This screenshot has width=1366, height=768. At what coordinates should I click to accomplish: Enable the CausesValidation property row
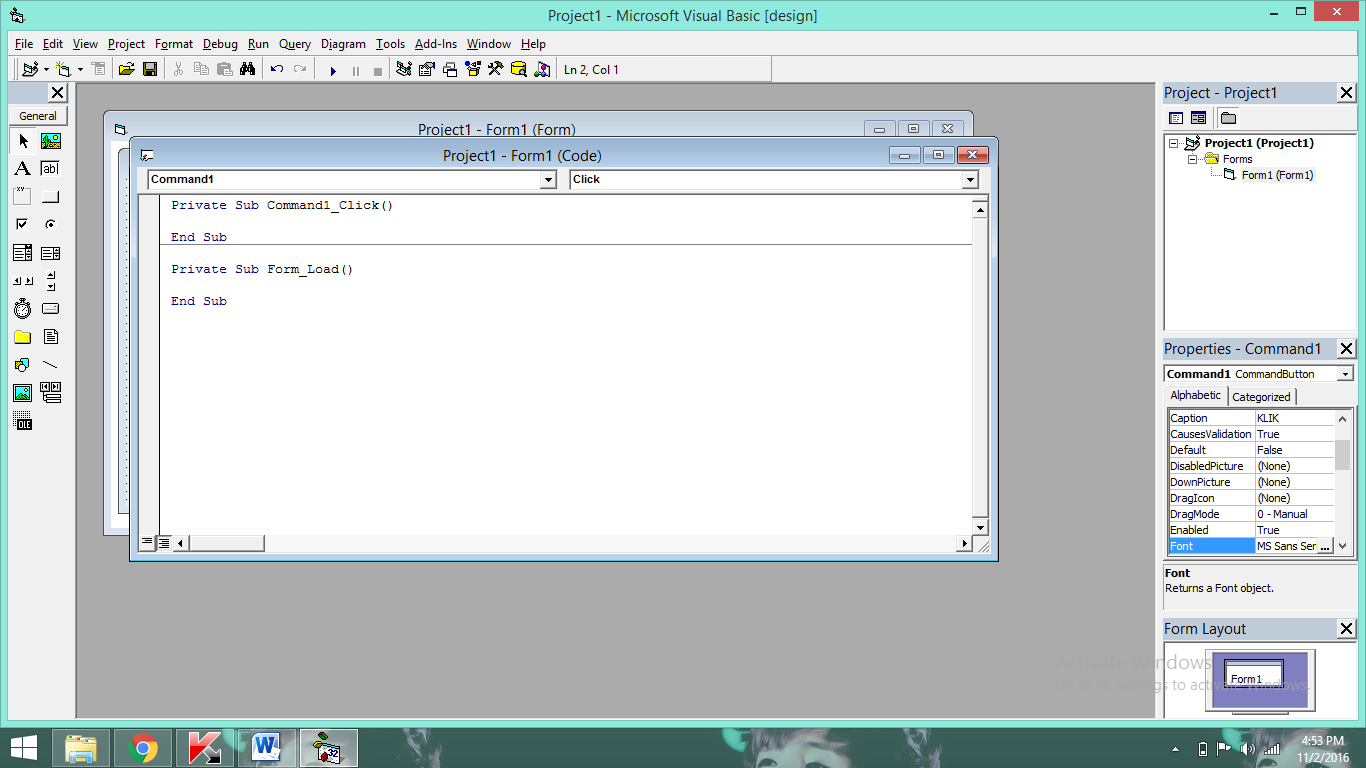(x=1211, y=433)
